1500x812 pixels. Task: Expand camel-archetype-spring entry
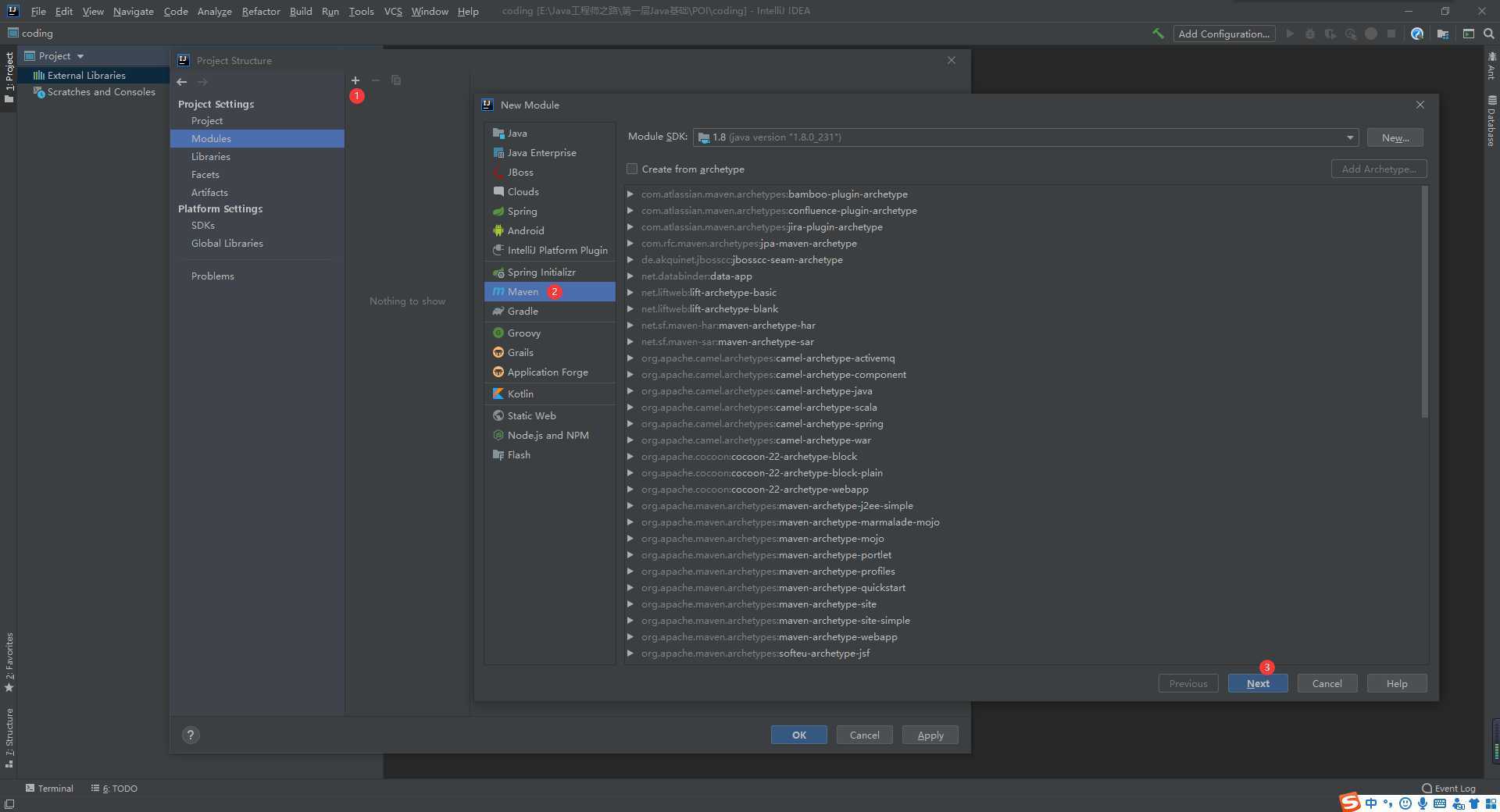[630, 424]
